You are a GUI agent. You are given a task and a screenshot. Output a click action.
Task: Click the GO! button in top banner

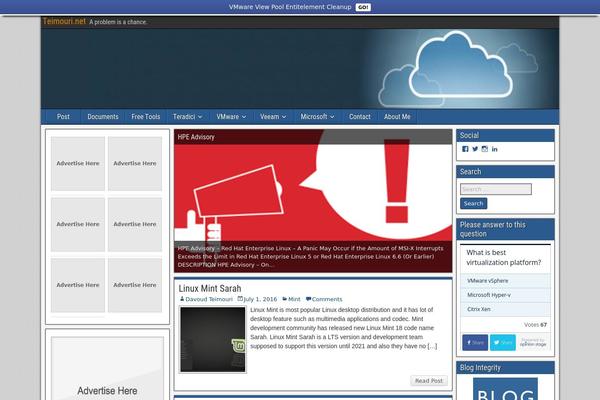[x=363, y=7]
